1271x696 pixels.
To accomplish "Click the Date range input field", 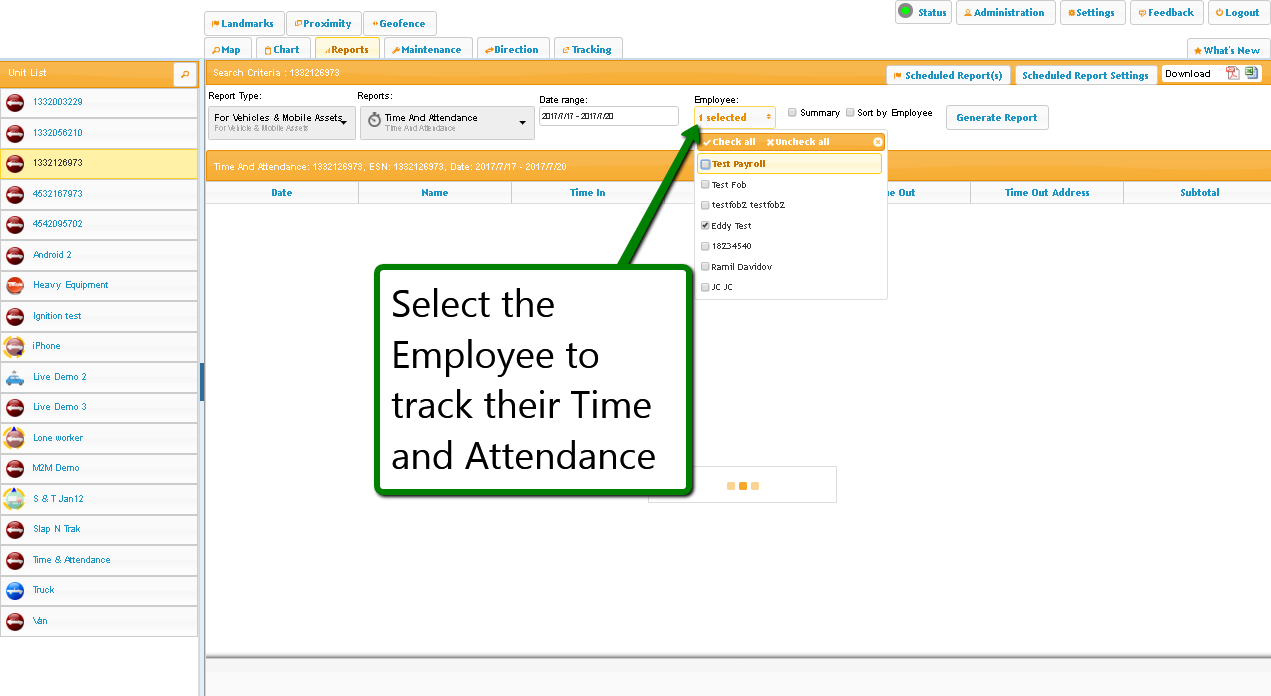I will click(x=608, y=117).
